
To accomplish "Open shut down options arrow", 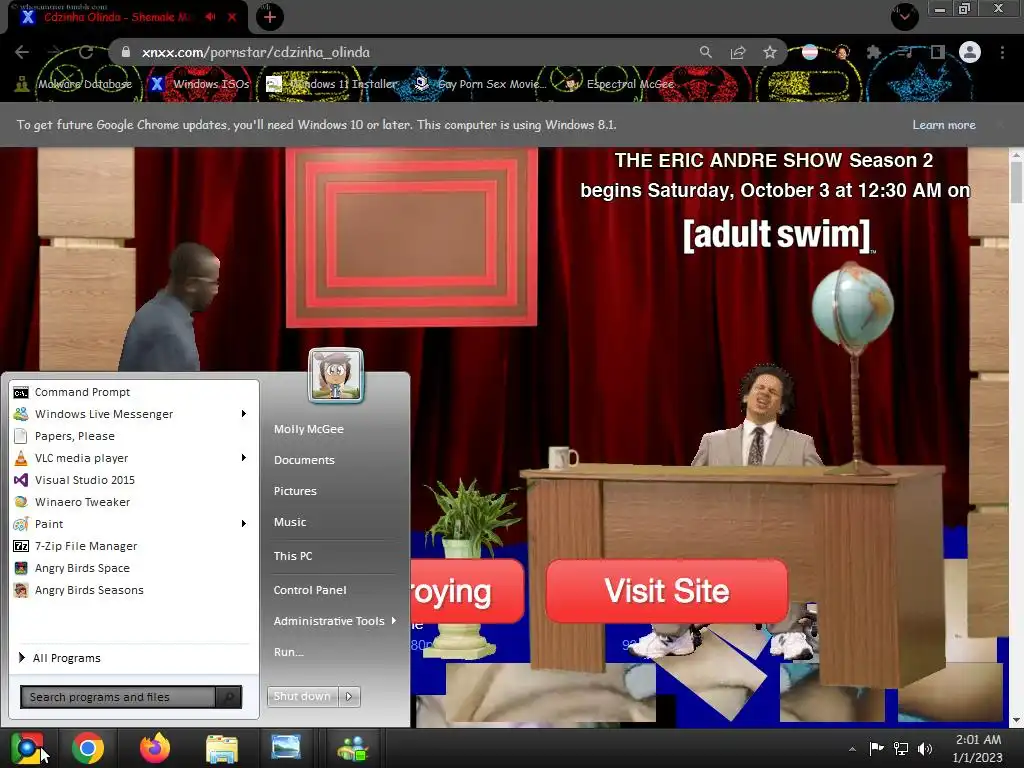I will point(349,696).
